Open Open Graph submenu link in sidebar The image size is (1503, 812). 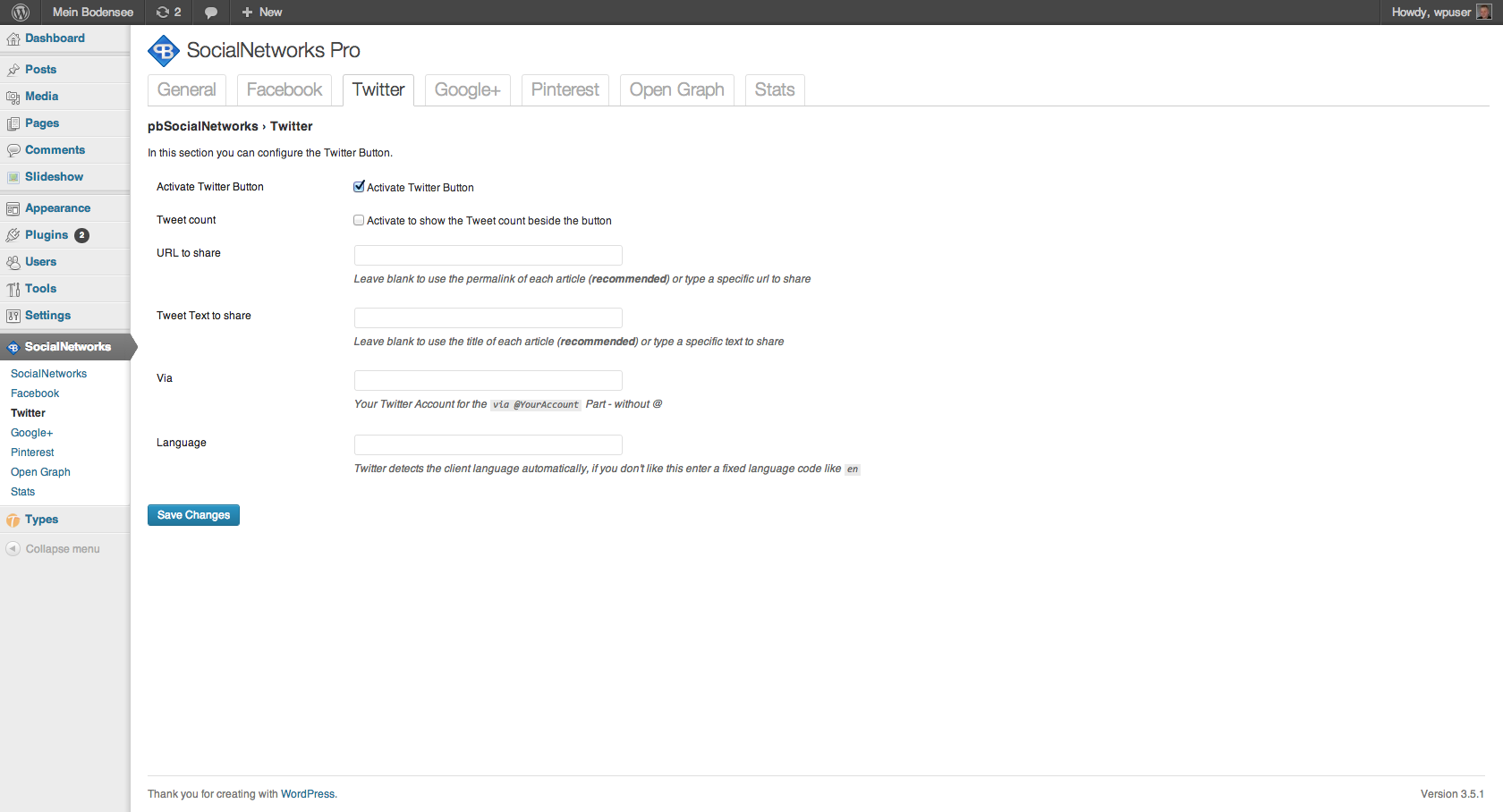click(x=40, y=472)
